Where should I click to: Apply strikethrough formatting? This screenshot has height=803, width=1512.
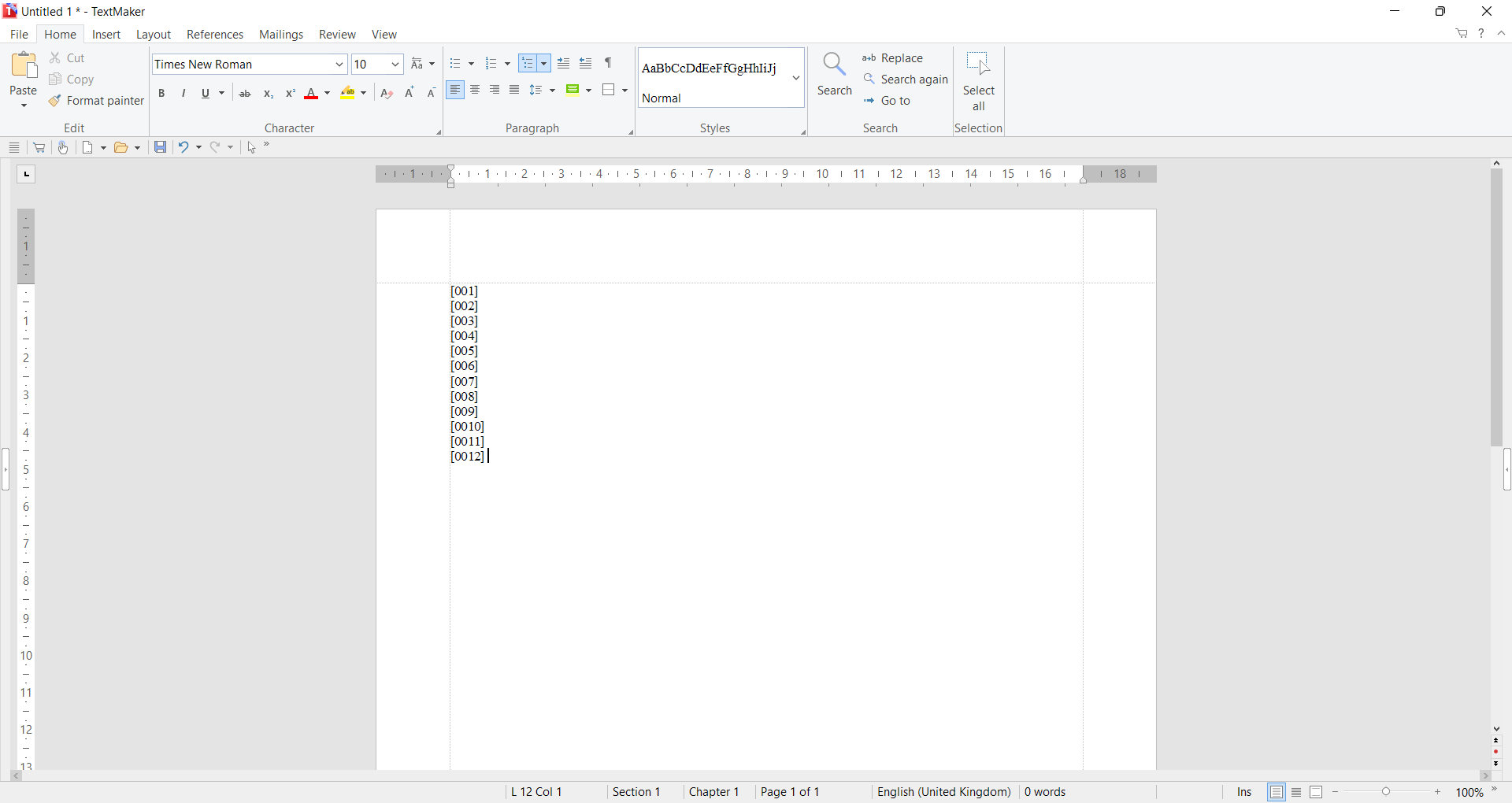(245, 94)
